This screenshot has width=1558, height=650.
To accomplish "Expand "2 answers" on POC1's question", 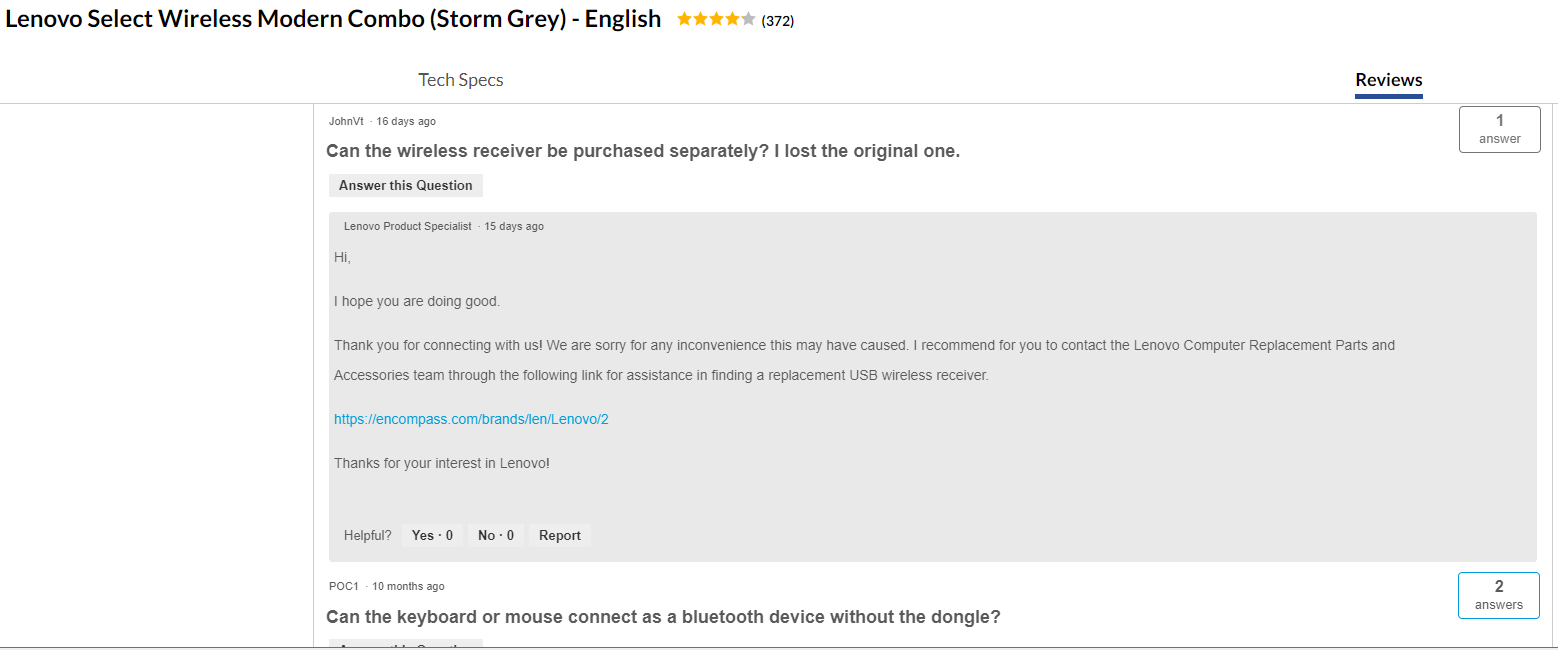I will [x=1498, y=594].
